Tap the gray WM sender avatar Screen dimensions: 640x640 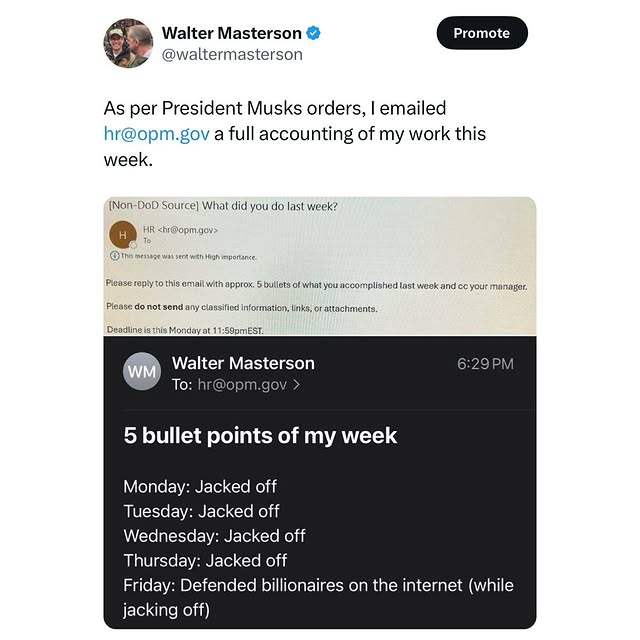coord(141,372)
